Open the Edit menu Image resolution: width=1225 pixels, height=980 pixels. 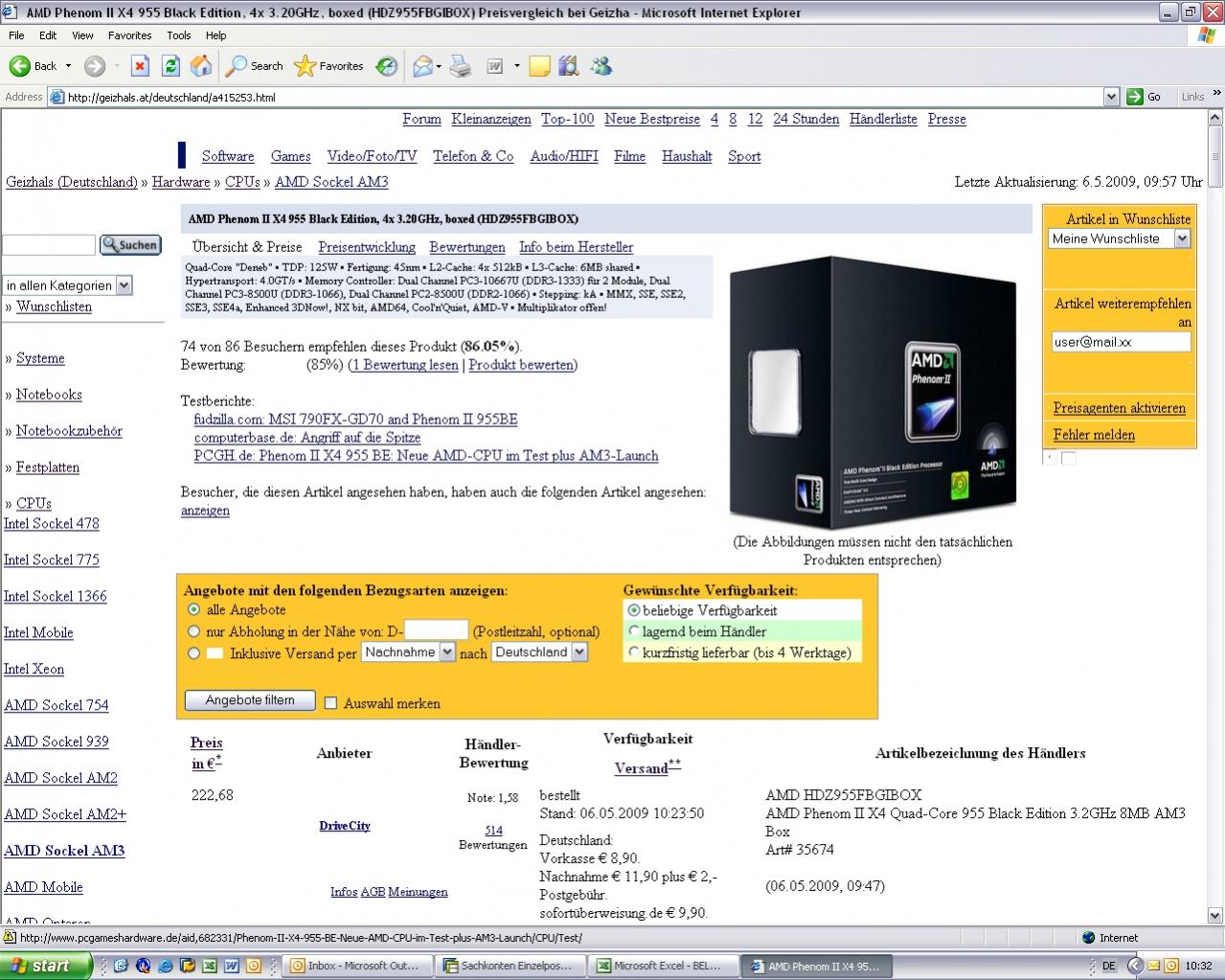48,35
